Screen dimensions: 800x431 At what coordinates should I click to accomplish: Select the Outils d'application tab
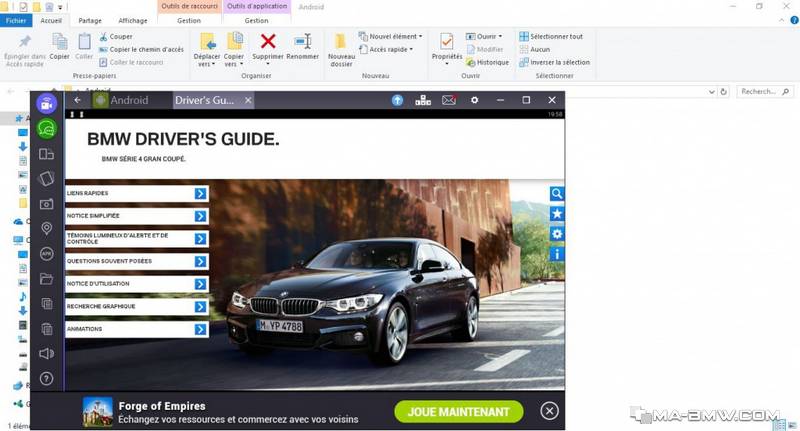click(x=257, y=7)
